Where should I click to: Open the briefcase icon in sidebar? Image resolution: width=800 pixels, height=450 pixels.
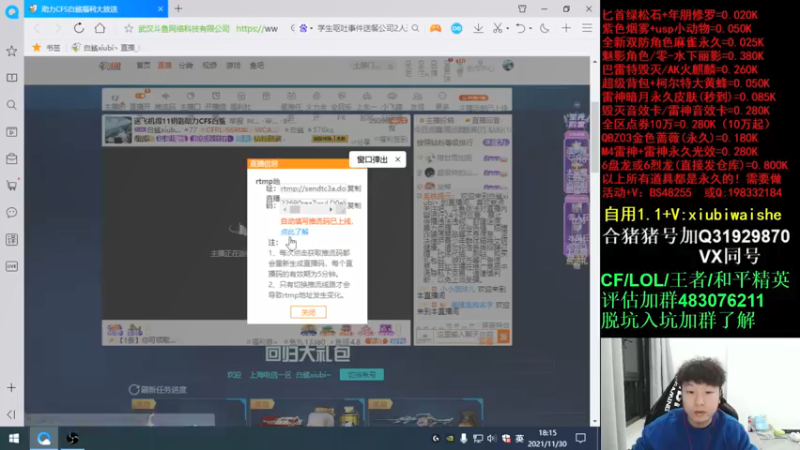click(x=11, y=159)
